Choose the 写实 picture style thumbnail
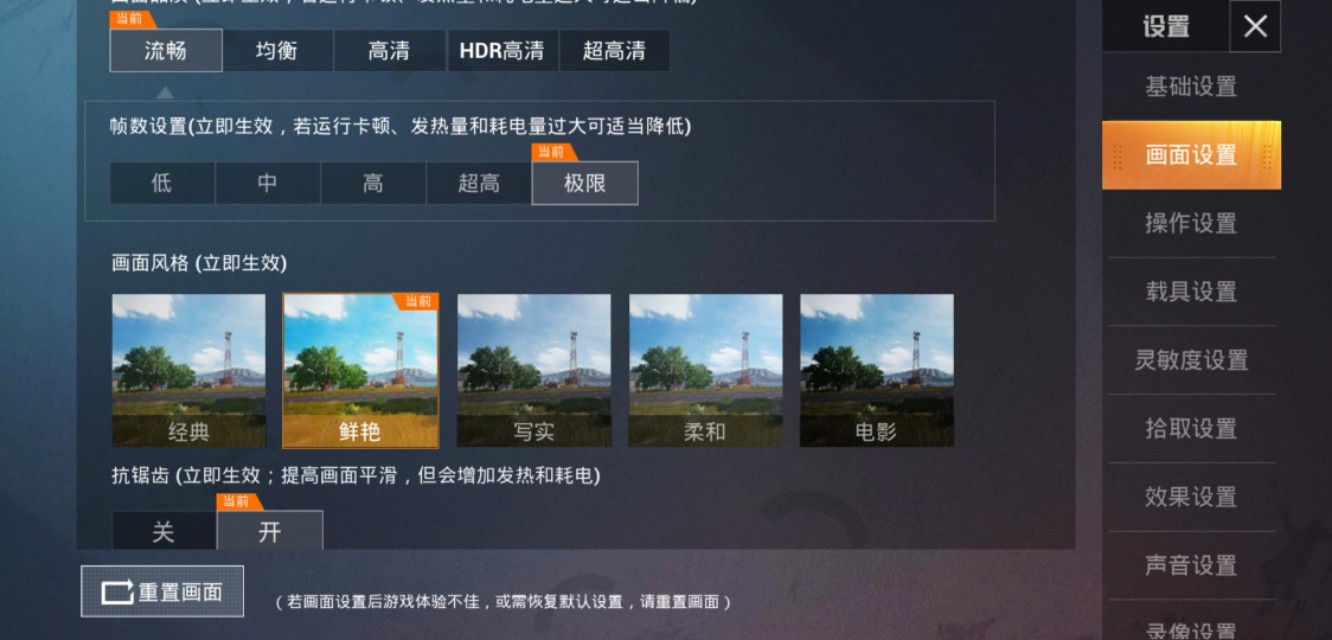This screenshot has width=1332, height=640. (533, 370)
